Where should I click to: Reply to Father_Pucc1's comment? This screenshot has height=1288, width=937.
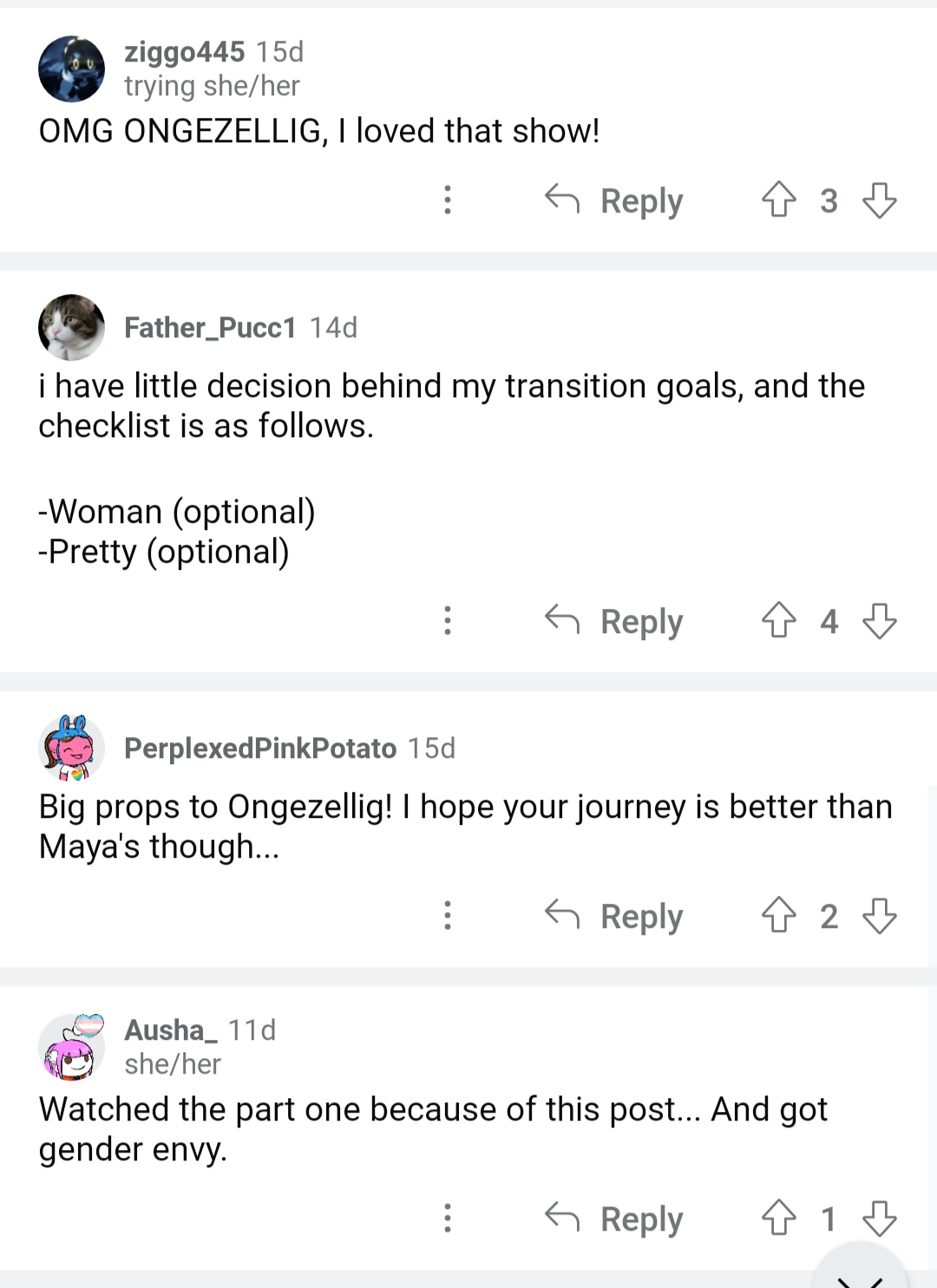614,621
